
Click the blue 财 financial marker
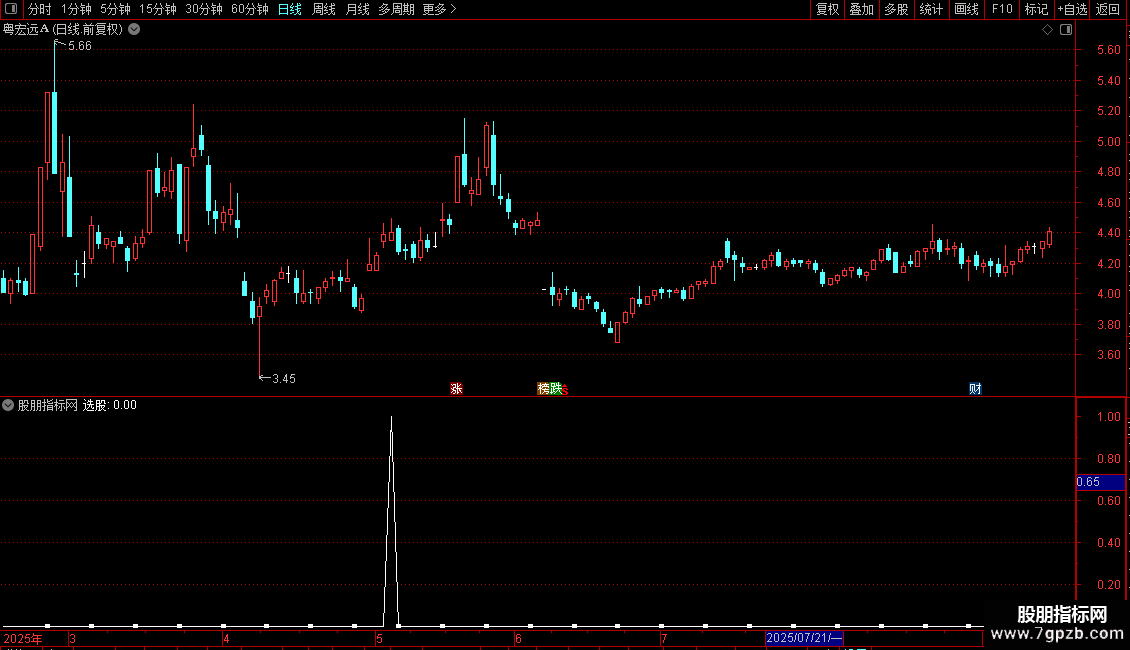pyautogui.click(x=975, y=388)
